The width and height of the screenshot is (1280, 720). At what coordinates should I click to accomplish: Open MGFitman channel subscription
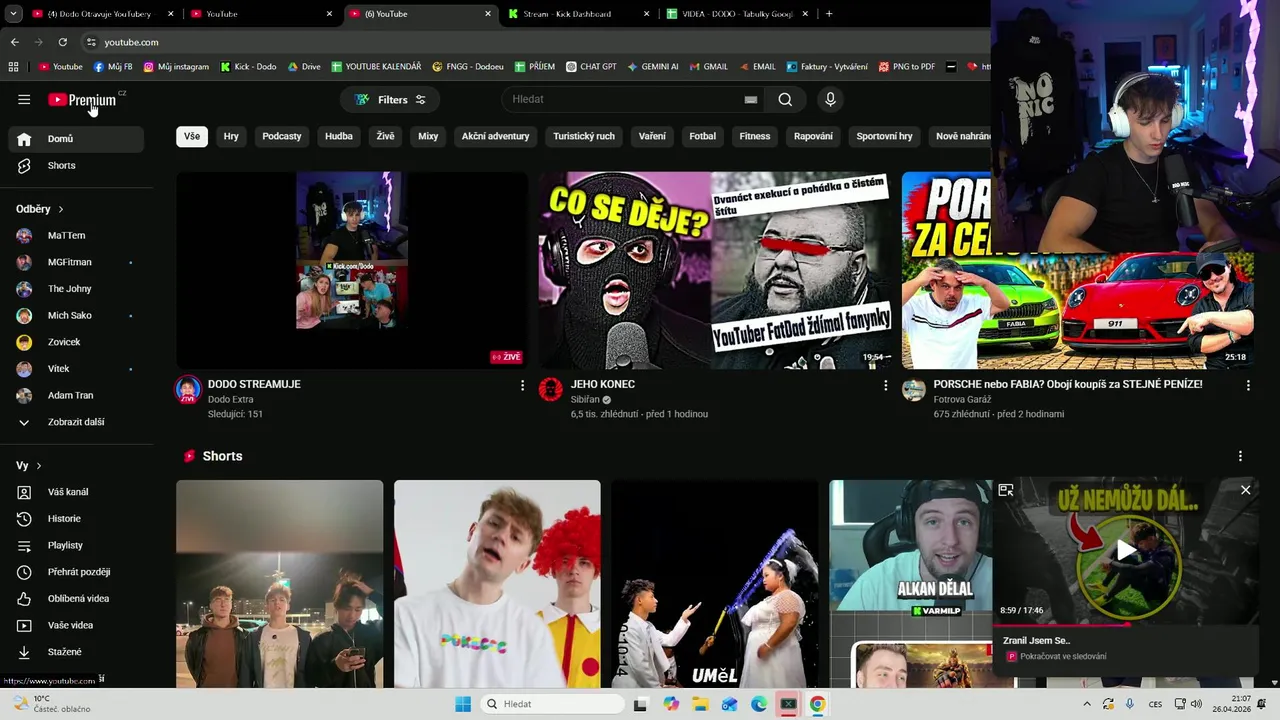click(x=76, y=262)
